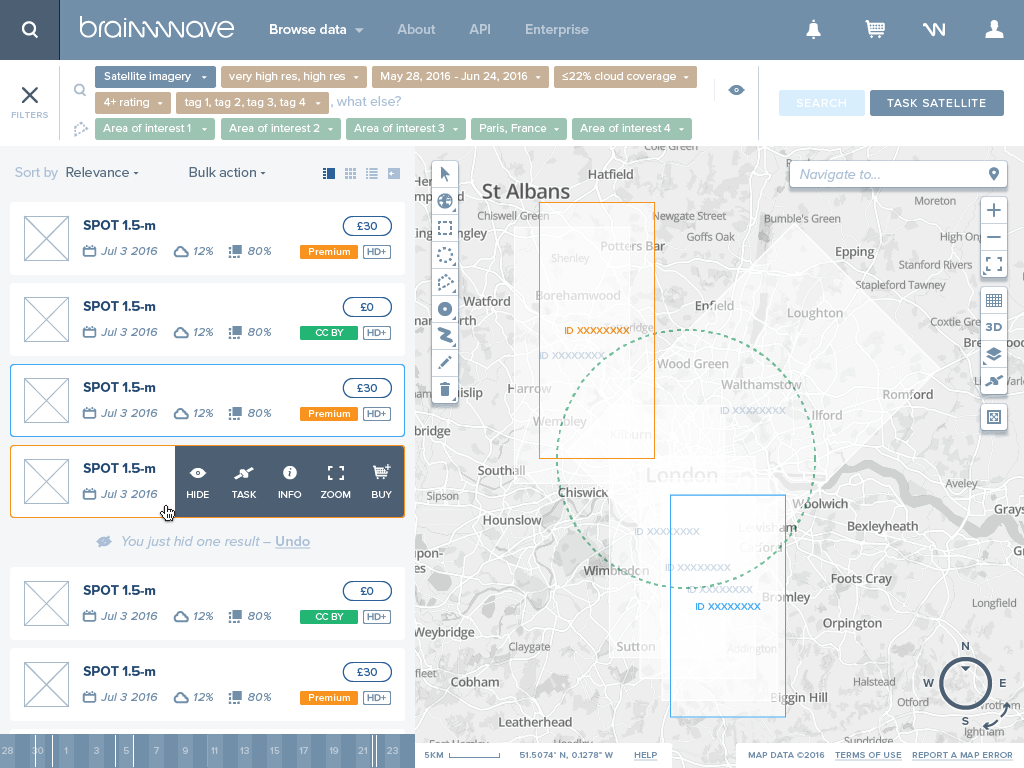
Task: Select the circle selection tool
Action: coord(445,255)
